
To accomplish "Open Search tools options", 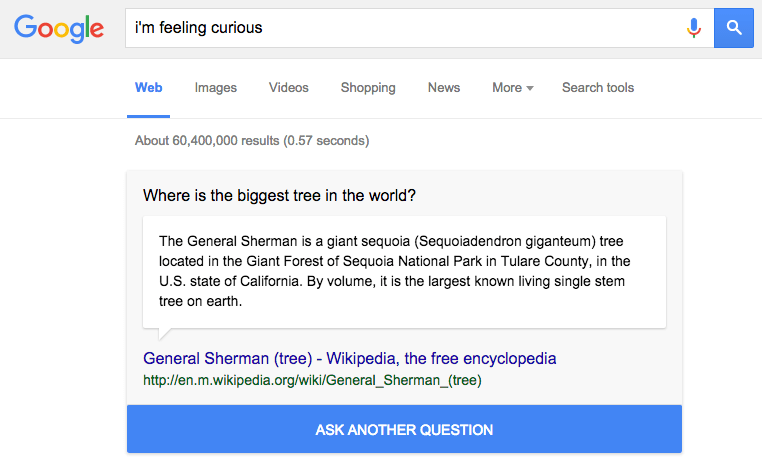I will [598, 88].
